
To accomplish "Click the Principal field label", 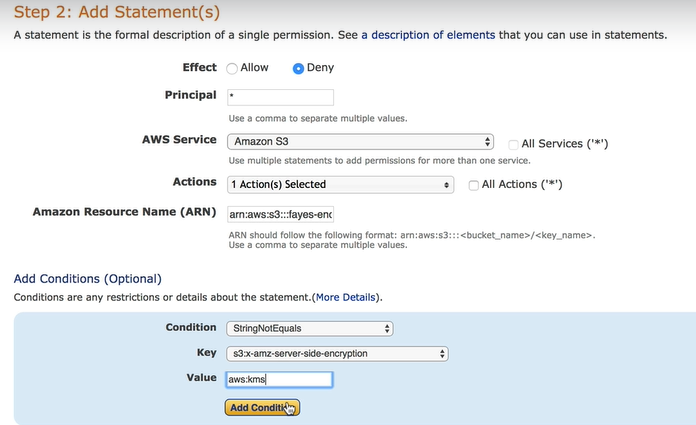I will pos(190,95).
